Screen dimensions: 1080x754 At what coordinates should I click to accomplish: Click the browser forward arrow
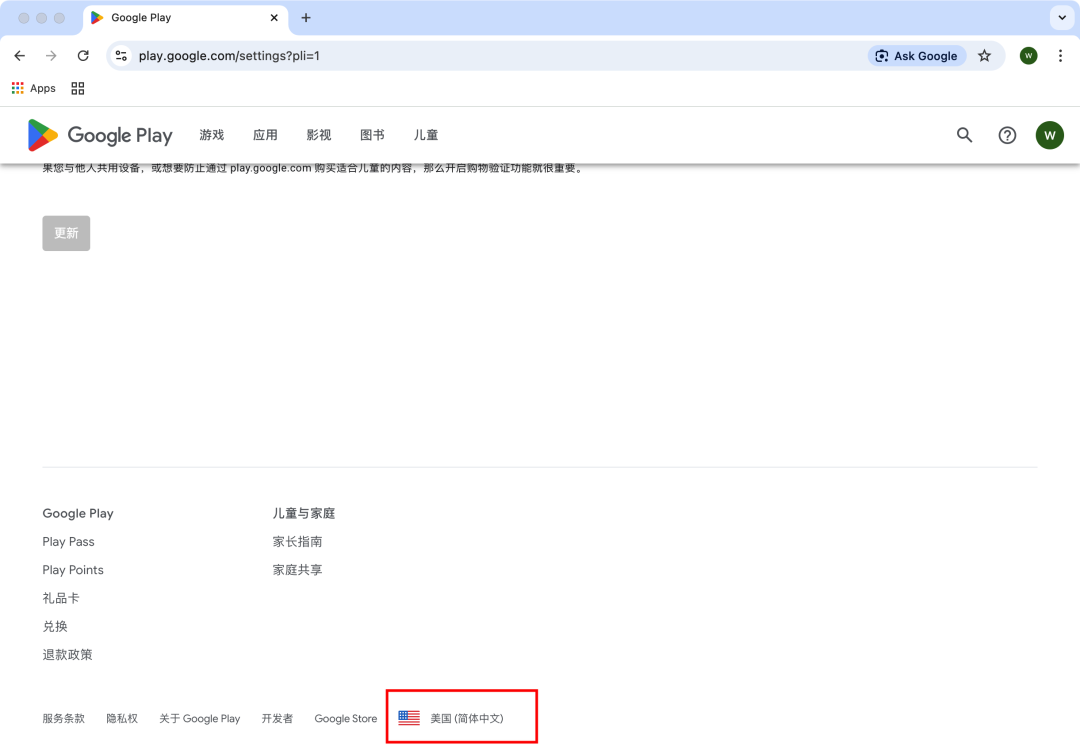pyautogui.click(x=51, y=56)
